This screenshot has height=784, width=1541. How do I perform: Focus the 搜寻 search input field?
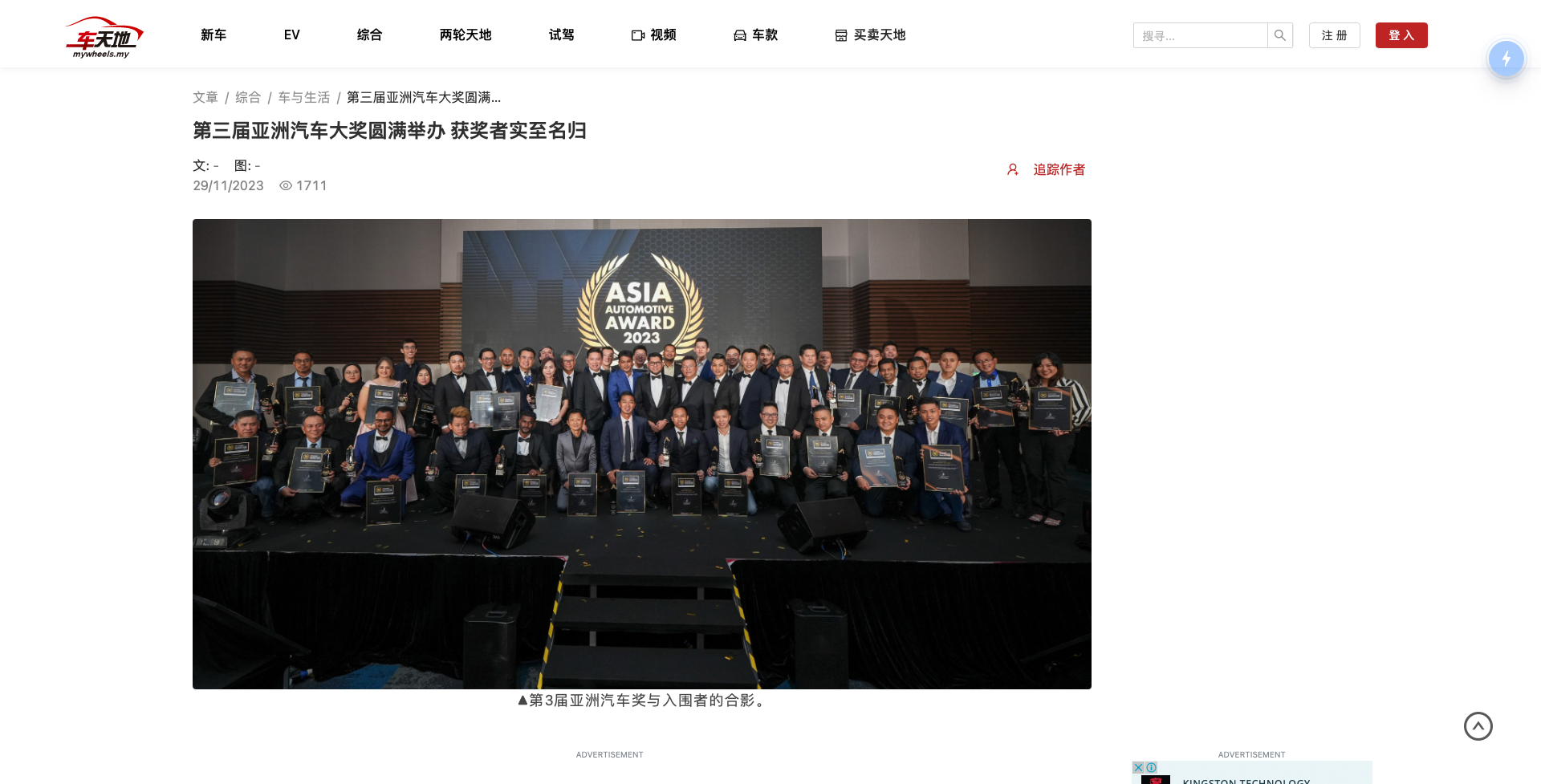1201,35
